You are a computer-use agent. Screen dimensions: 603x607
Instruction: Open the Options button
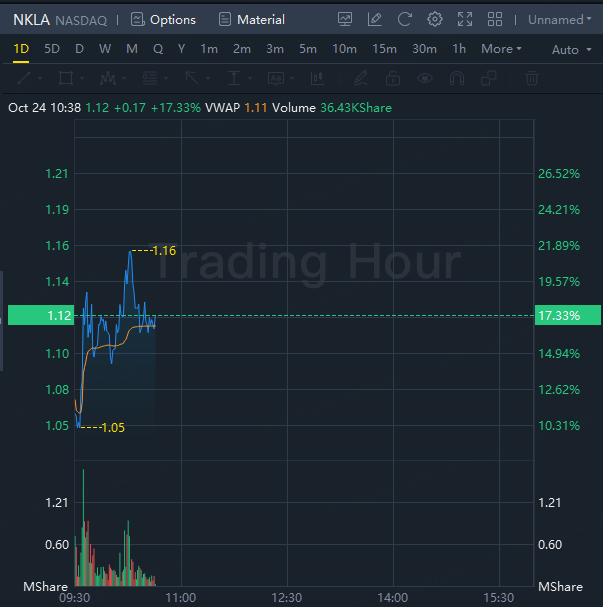pos(164,19)
